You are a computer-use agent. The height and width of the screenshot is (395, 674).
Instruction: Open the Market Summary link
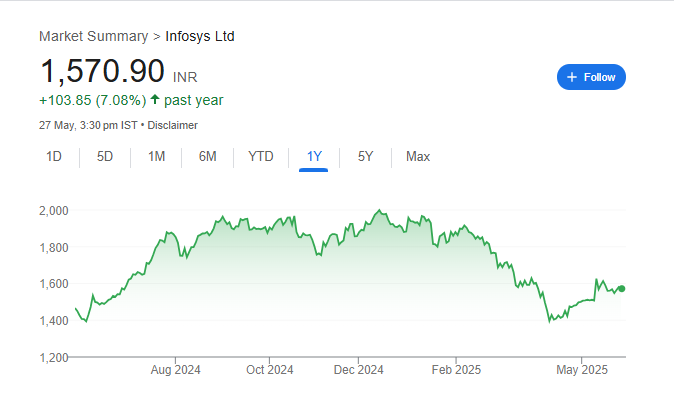93,36
